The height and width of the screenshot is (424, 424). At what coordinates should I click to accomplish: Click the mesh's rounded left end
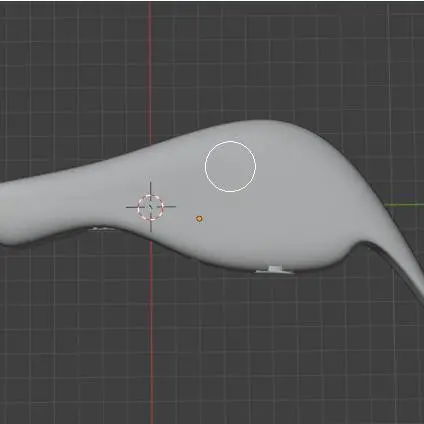[10, 213]
